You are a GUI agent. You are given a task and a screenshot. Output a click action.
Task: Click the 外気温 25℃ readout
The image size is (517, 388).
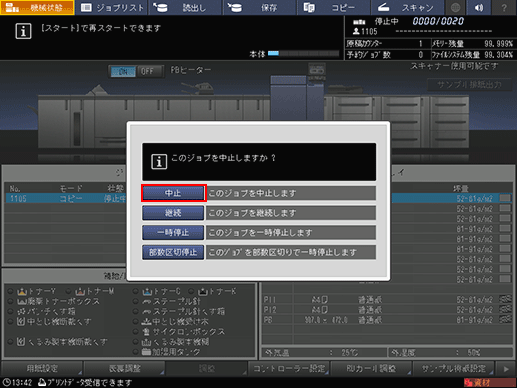coord(325,352)
